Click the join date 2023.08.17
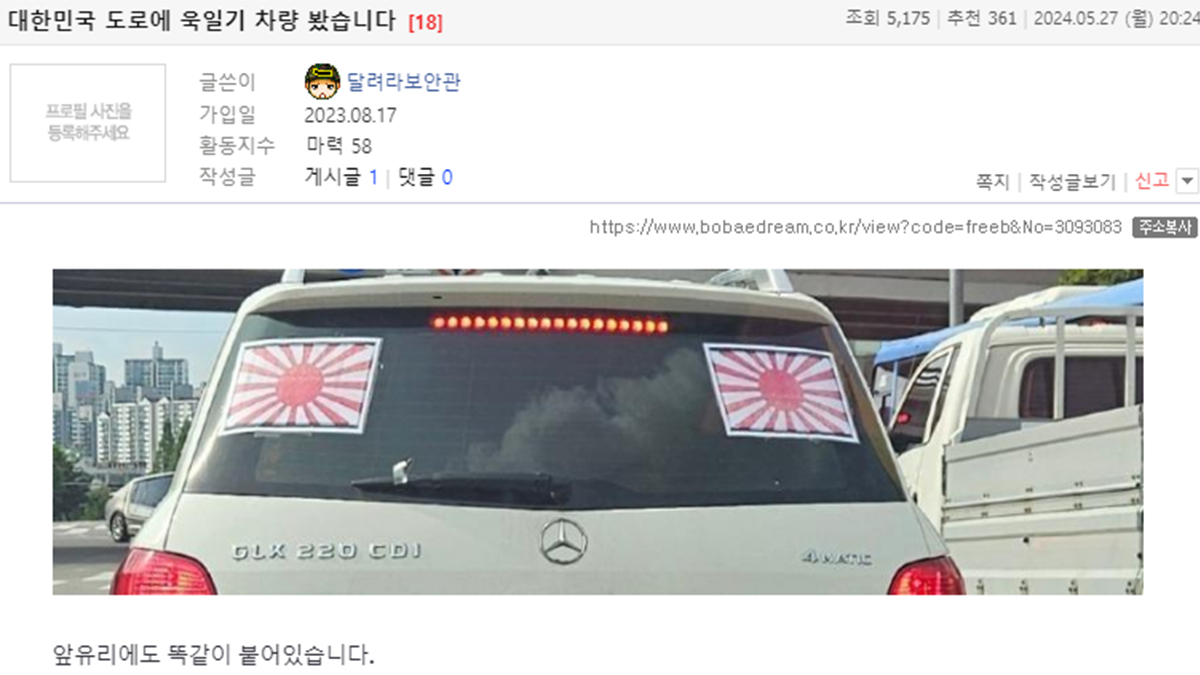 (x=350, y=115)
